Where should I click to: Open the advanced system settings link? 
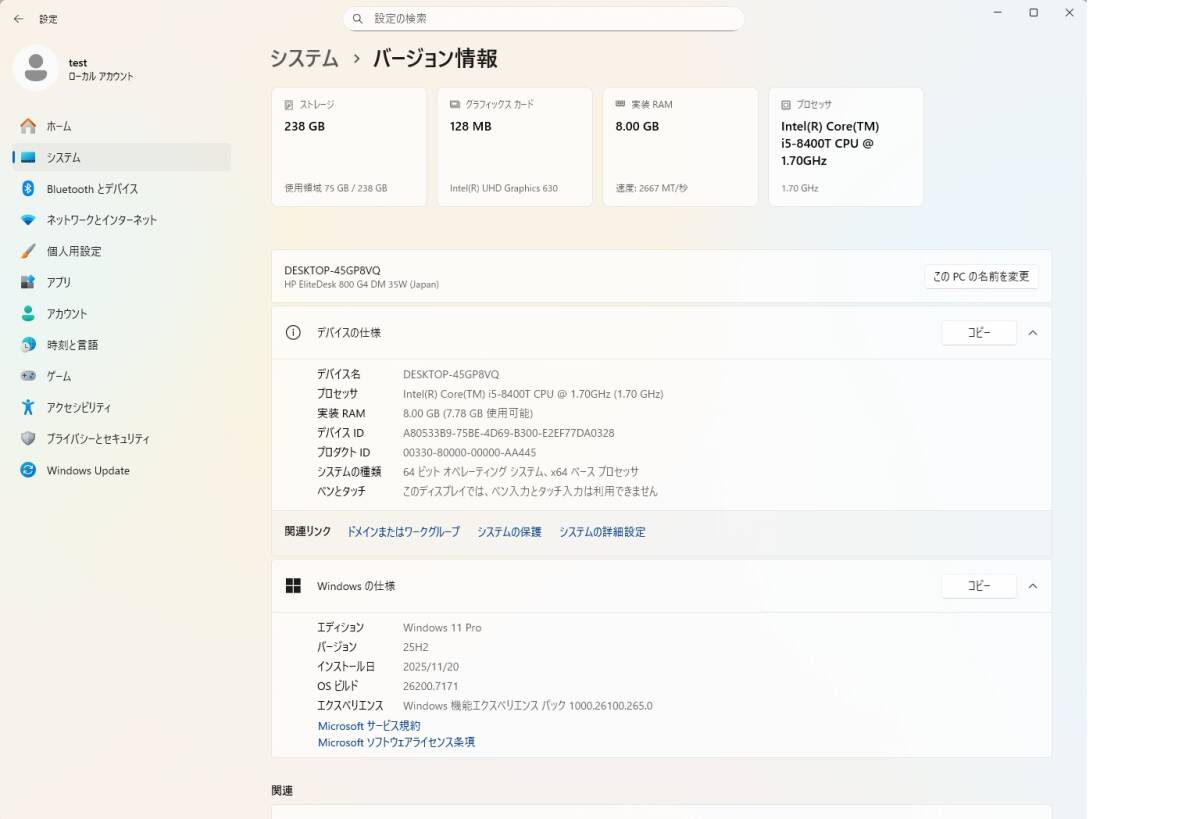(x=602, y=532)
